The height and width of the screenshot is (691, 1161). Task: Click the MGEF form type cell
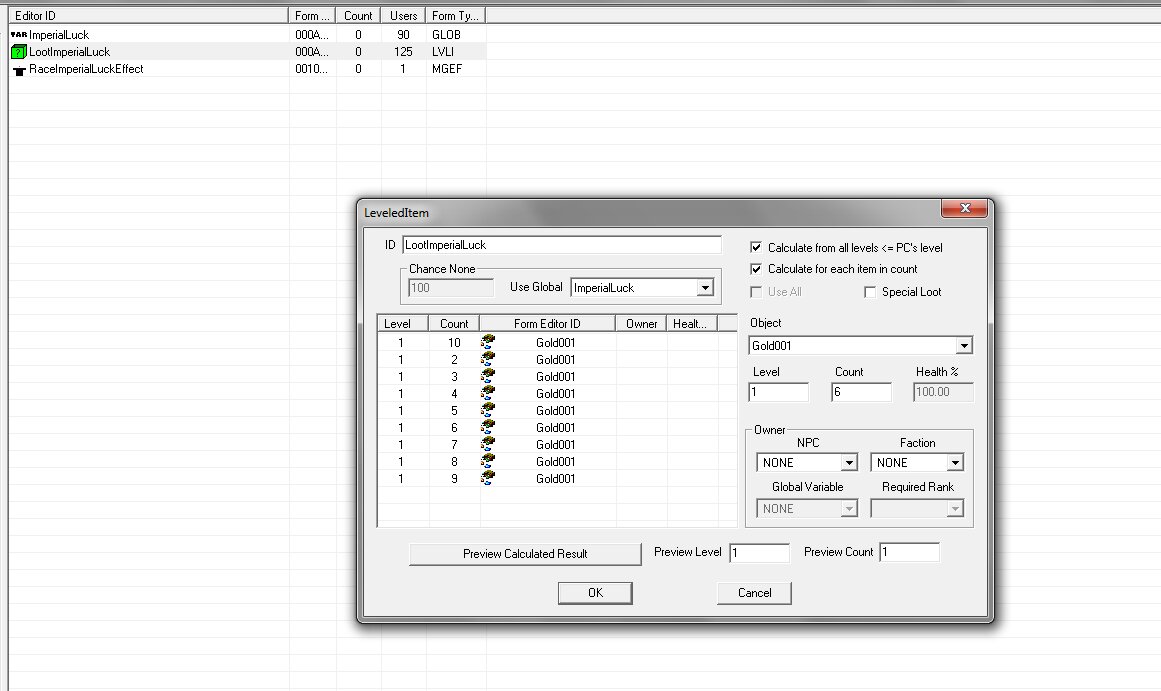[447, 69]
